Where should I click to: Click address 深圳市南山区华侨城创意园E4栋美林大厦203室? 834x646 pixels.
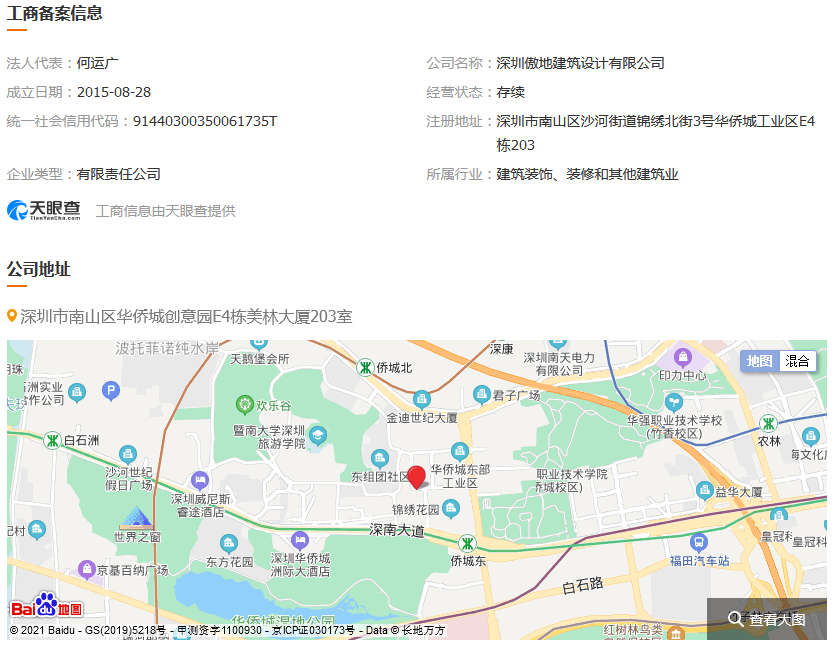click(x=186, y=317)
